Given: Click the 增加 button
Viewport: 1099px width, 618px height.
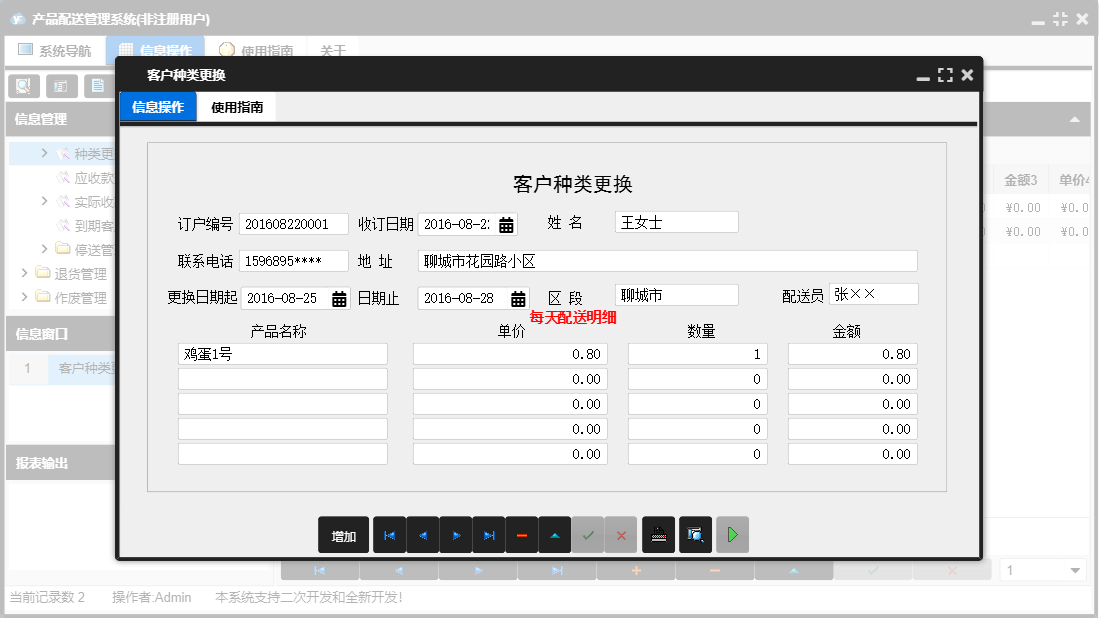Looking at the screenshot, I should click(x=344, y=535).
